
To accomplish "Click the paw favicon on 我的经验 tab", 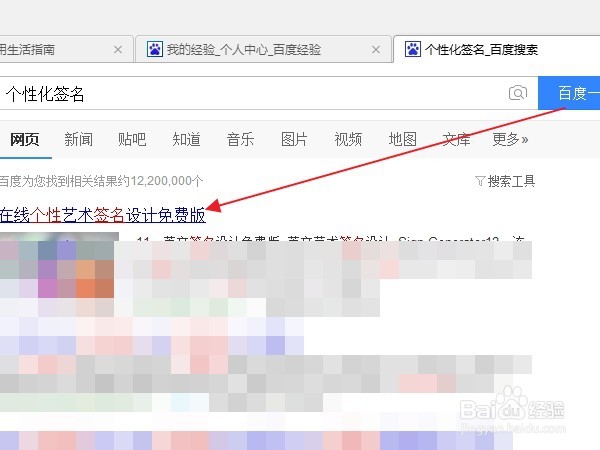I will click(155, 49).
